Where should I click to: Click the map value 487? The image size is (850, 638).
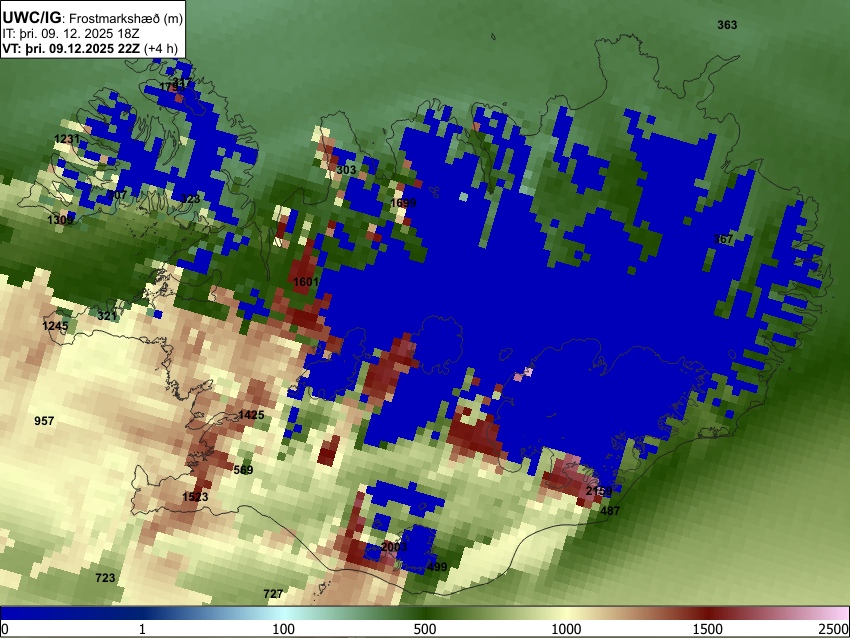click(x=610, y=511)
